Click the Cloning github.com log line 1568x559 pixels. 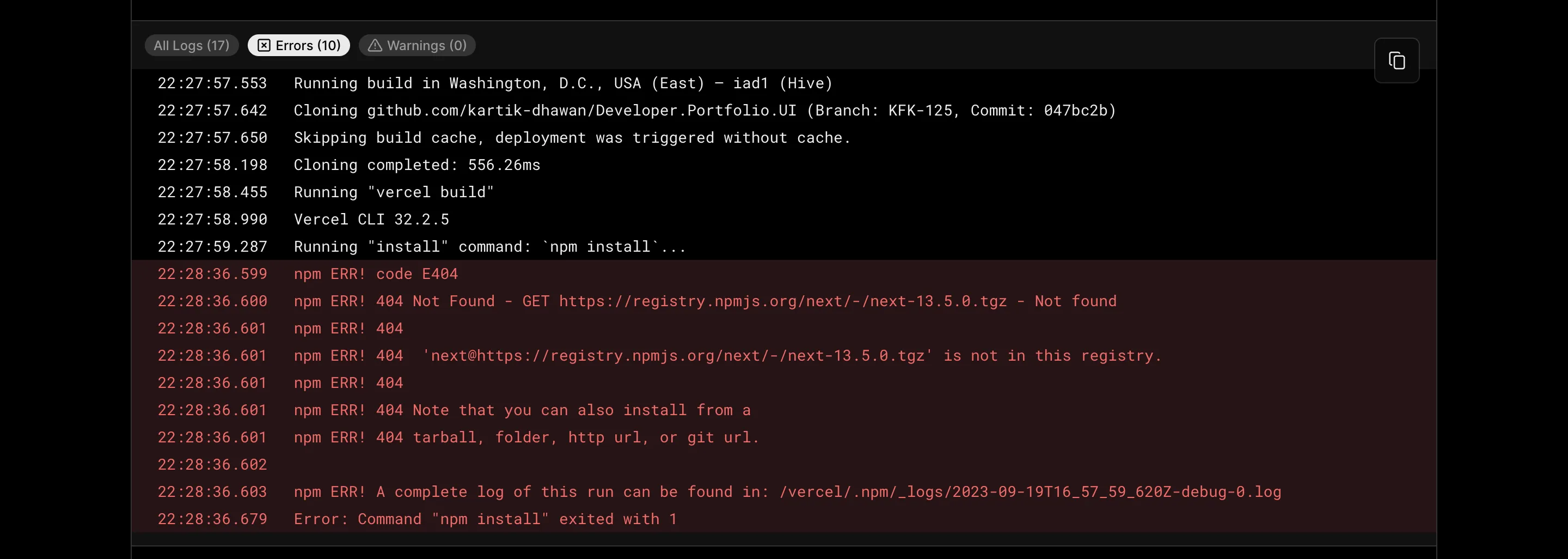click(x=705, y=111)
